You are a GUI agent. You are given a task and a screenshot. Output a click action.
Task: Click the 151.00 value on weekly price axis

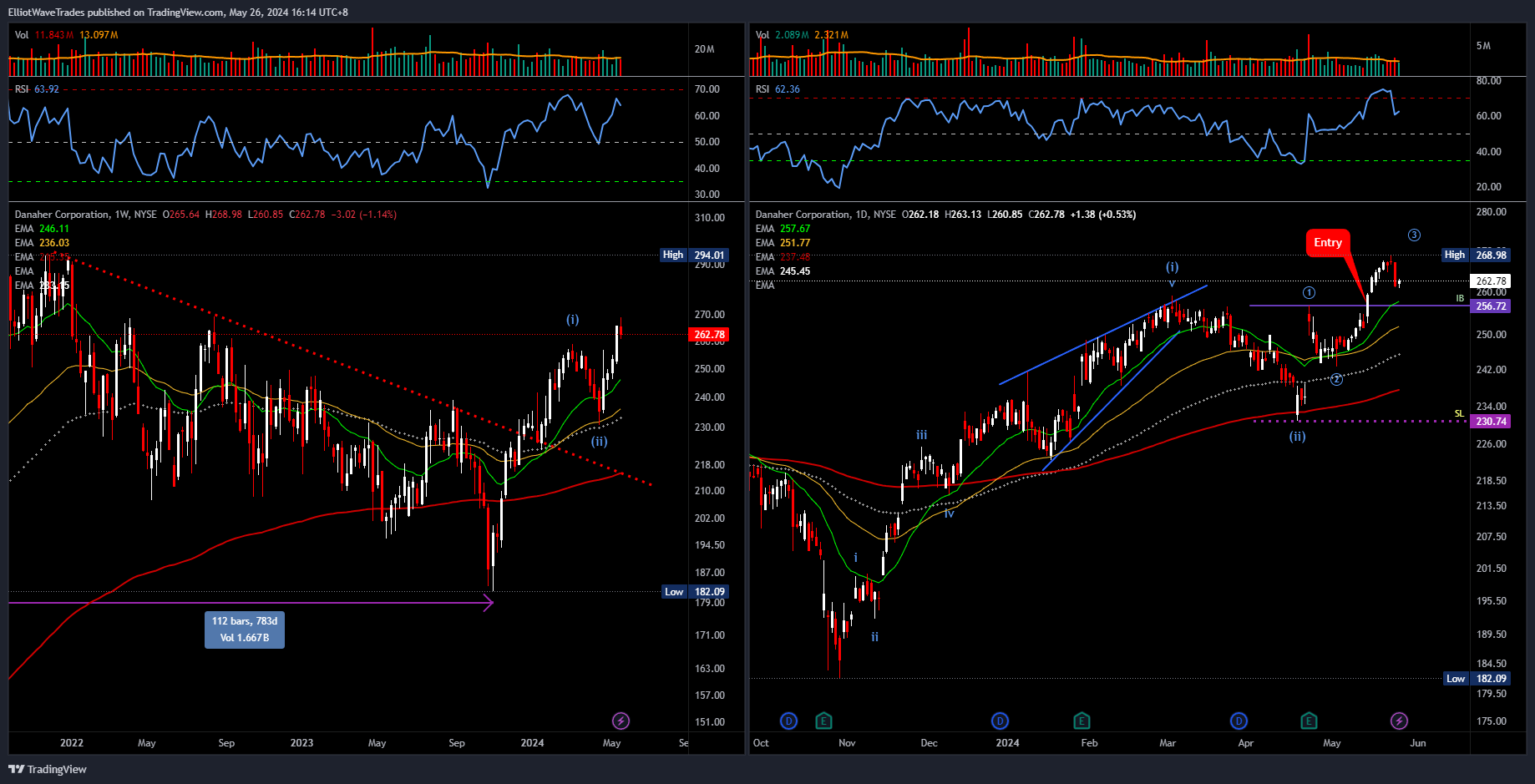point(710,722)
